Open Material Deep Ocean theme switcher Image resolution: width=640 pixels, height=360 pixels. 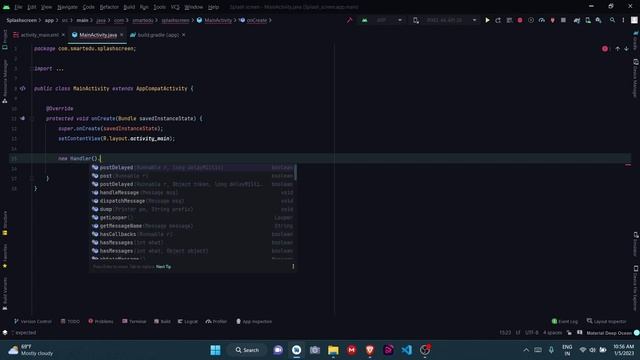[x=609, y=333]
